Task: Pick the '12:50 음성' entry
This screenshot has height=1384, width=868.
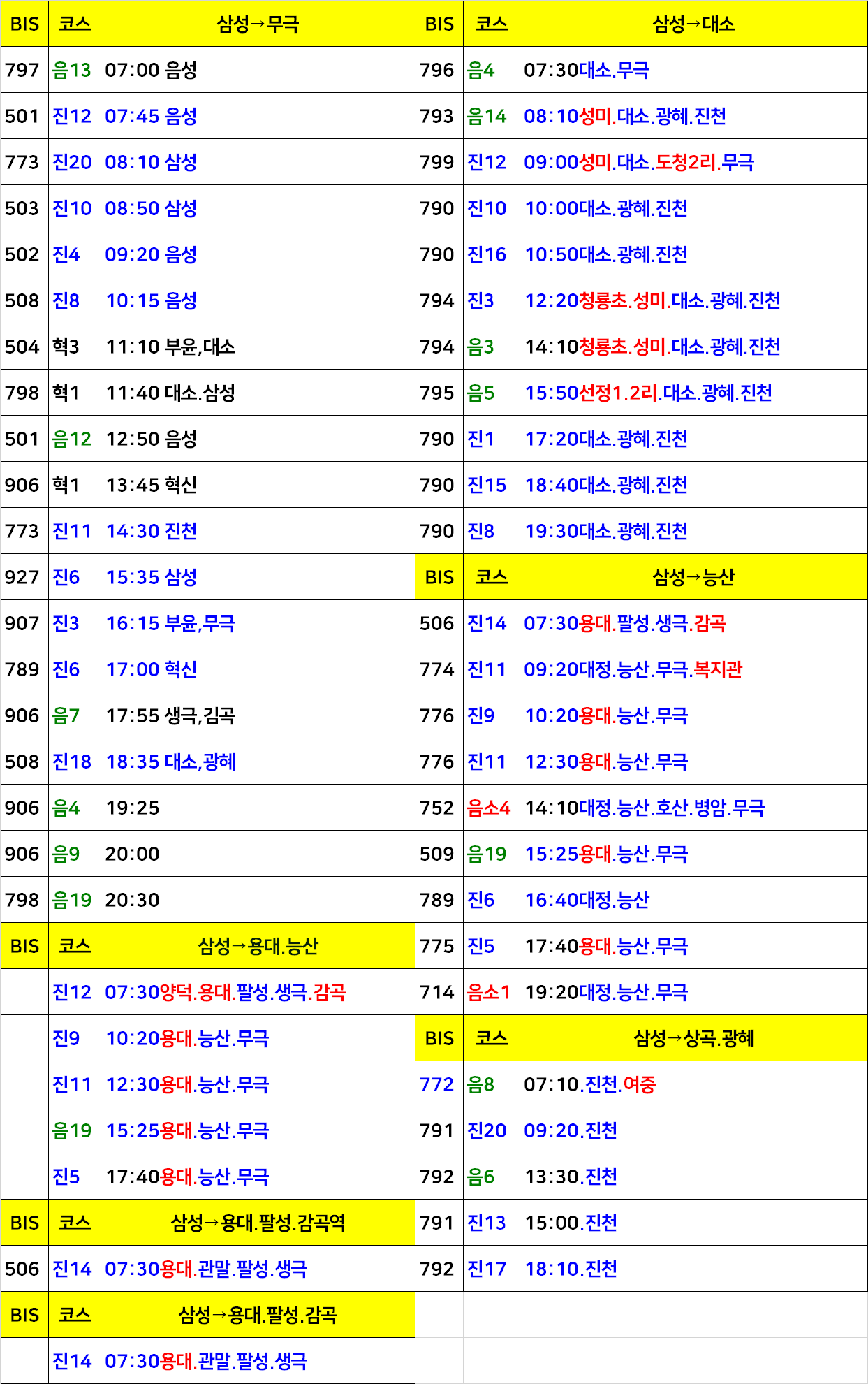Action: click(x=258, y=439)
